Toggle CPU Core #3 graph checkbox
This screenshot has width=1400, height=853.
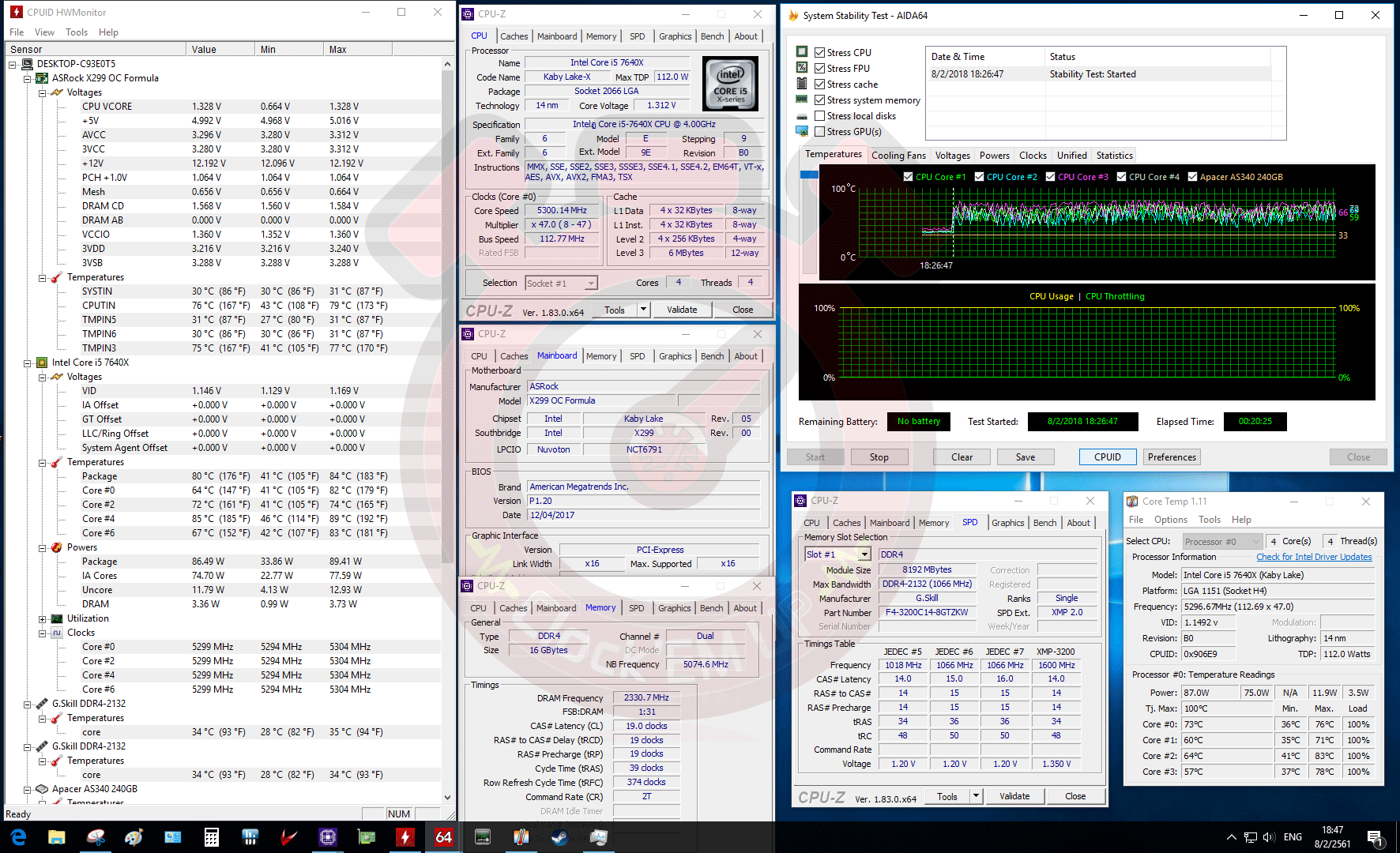tap(1050, 177)
